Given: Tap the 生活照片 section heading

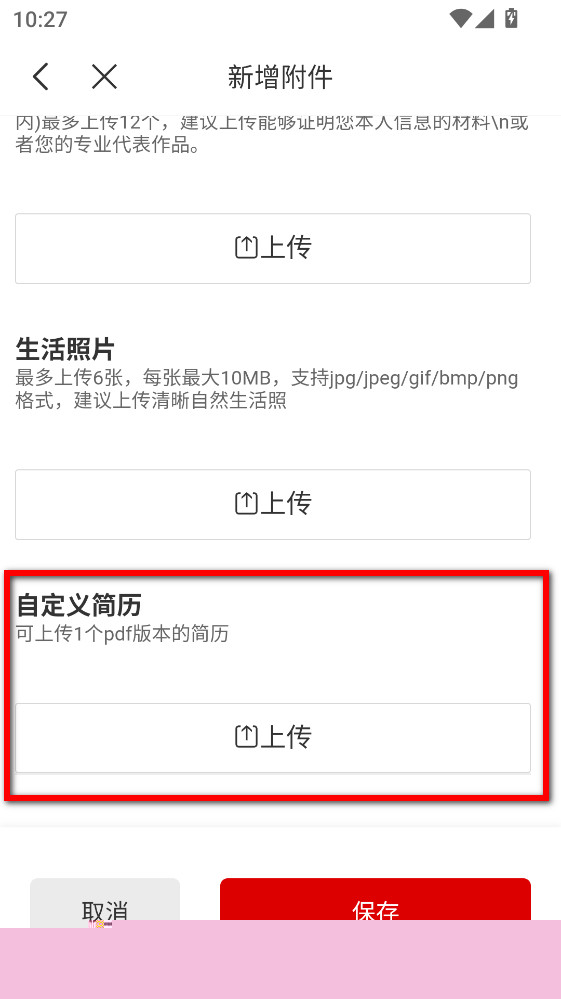Looking at the screenshot, I should pos(65,349).
